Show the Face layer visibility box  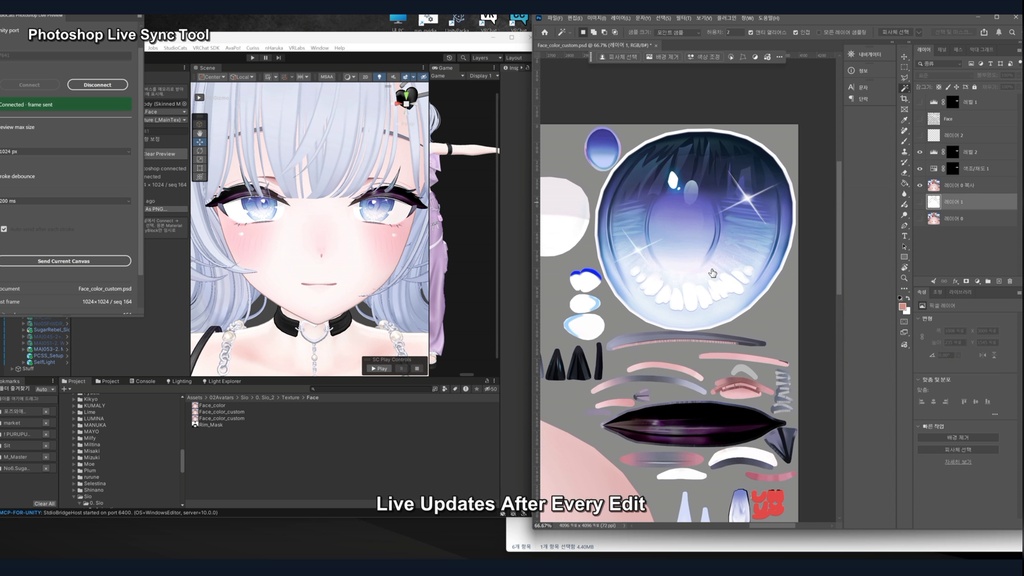[920, 119]
